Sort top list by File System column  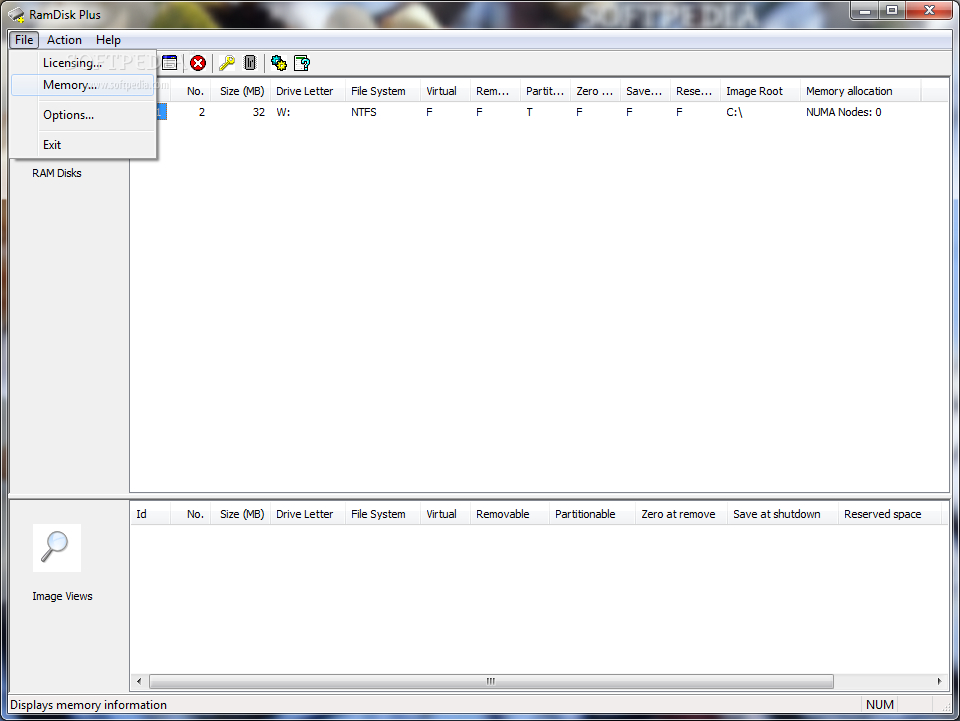[383, 91]
